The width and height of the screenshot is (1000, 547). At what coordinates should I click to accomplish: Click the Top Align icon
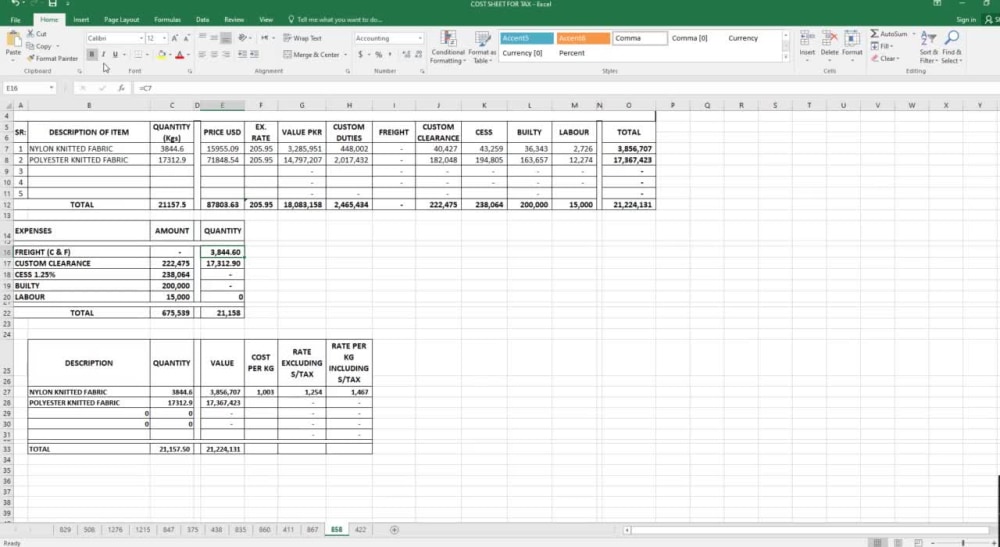tap(202, 38)
